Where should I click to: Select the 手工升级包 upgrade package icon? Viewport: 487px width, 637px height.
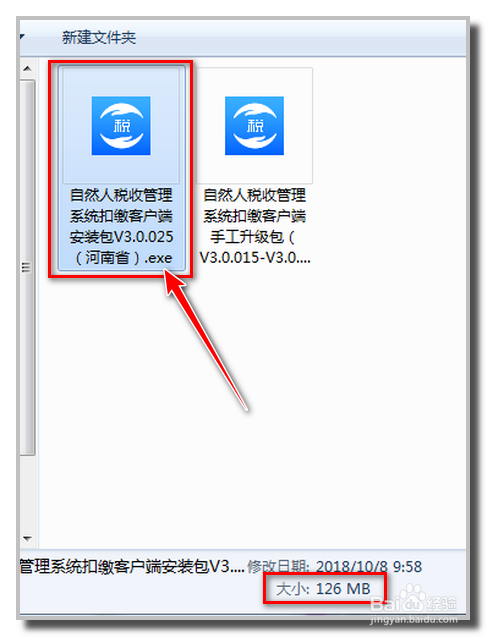(x=254, y=126)
